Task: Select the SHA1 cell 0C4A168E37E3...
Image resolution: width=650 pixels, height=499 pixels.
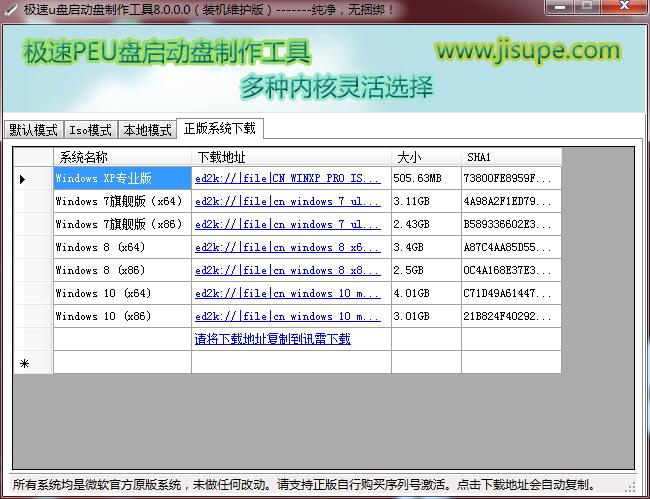Action: click(x=511, y=270)
